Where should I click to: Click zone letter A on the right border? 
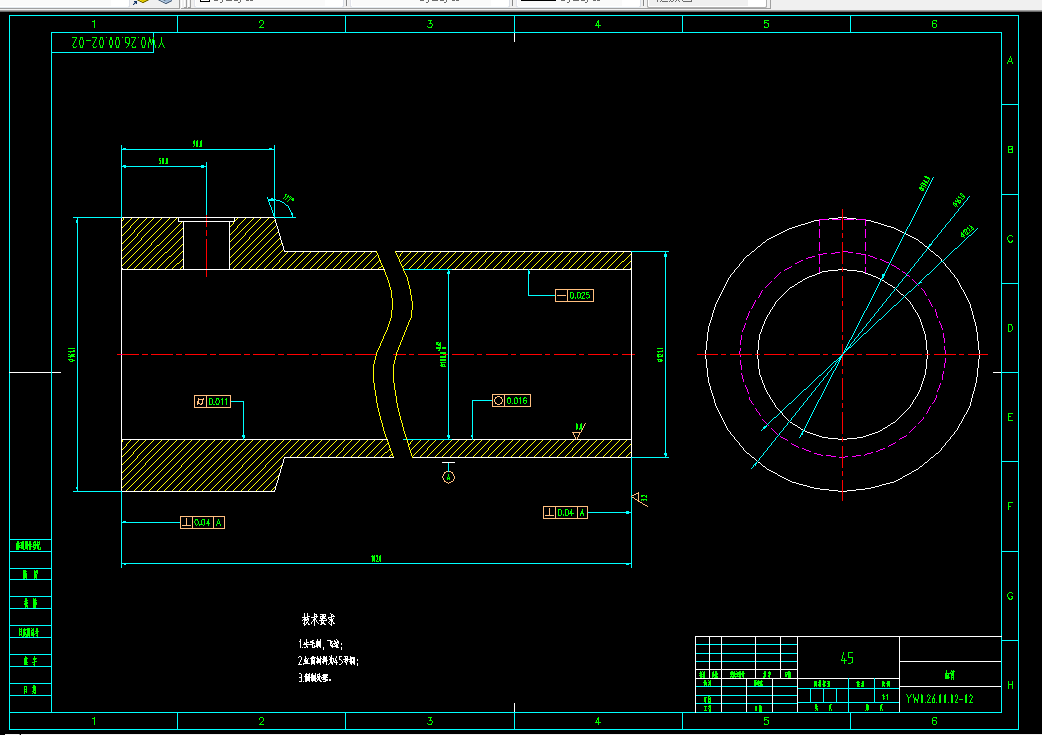point(1010,60)
